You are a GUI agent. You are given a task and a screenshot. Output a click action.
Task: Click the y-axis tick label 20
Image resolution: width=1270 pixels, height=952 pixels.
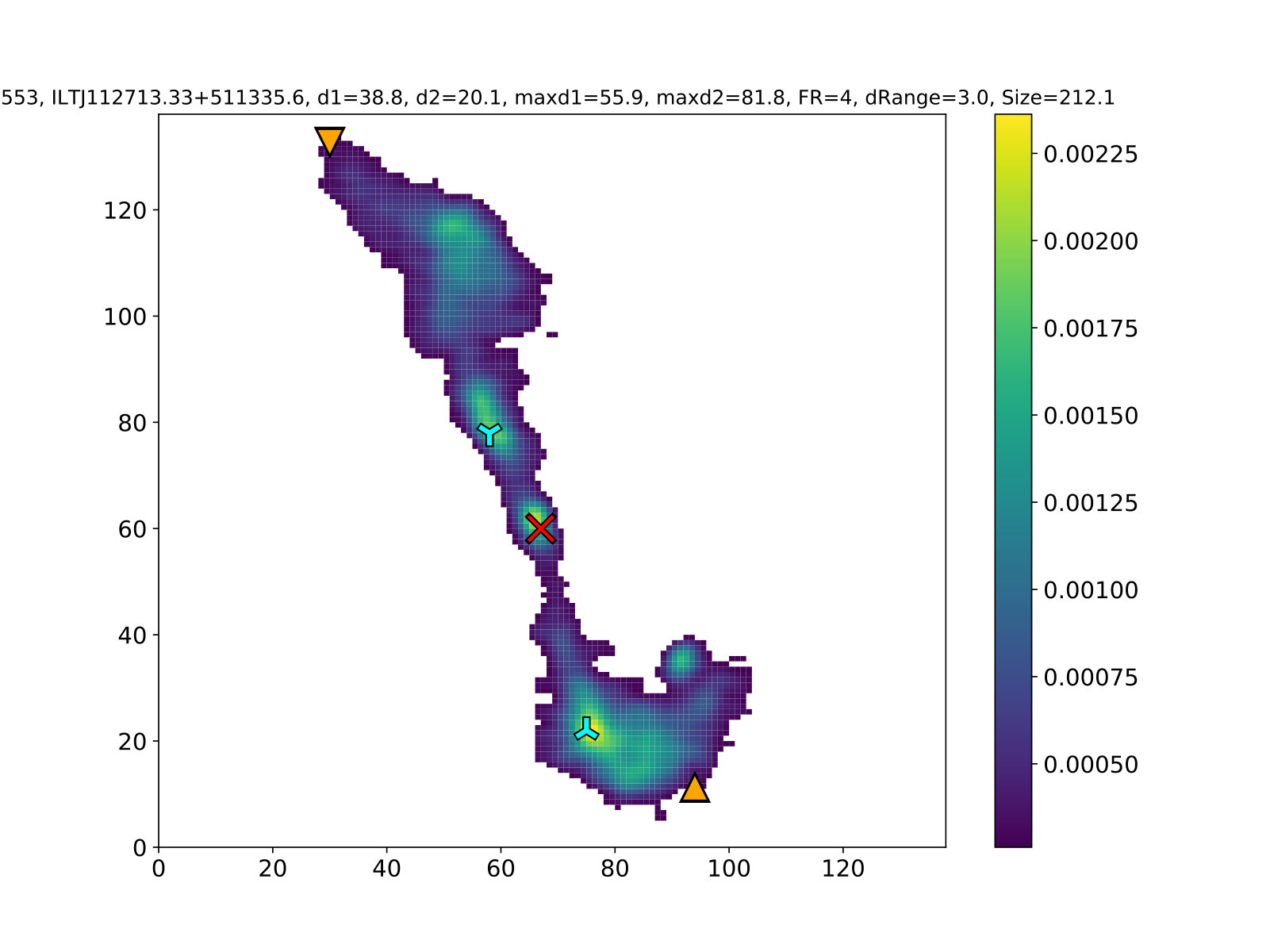[132, 743]
